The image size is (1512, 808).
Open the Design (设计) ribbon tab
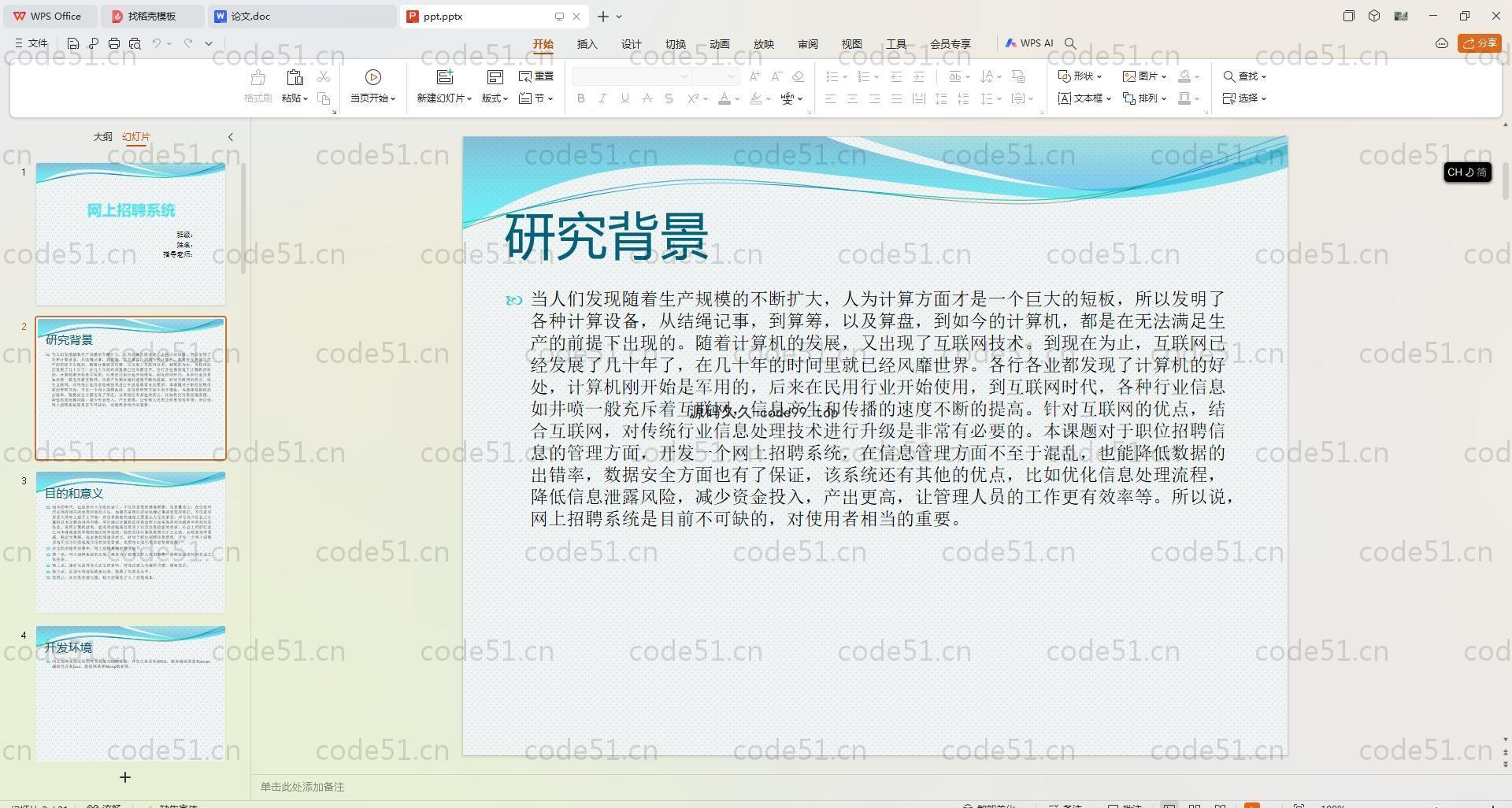[x=632, y=44]
